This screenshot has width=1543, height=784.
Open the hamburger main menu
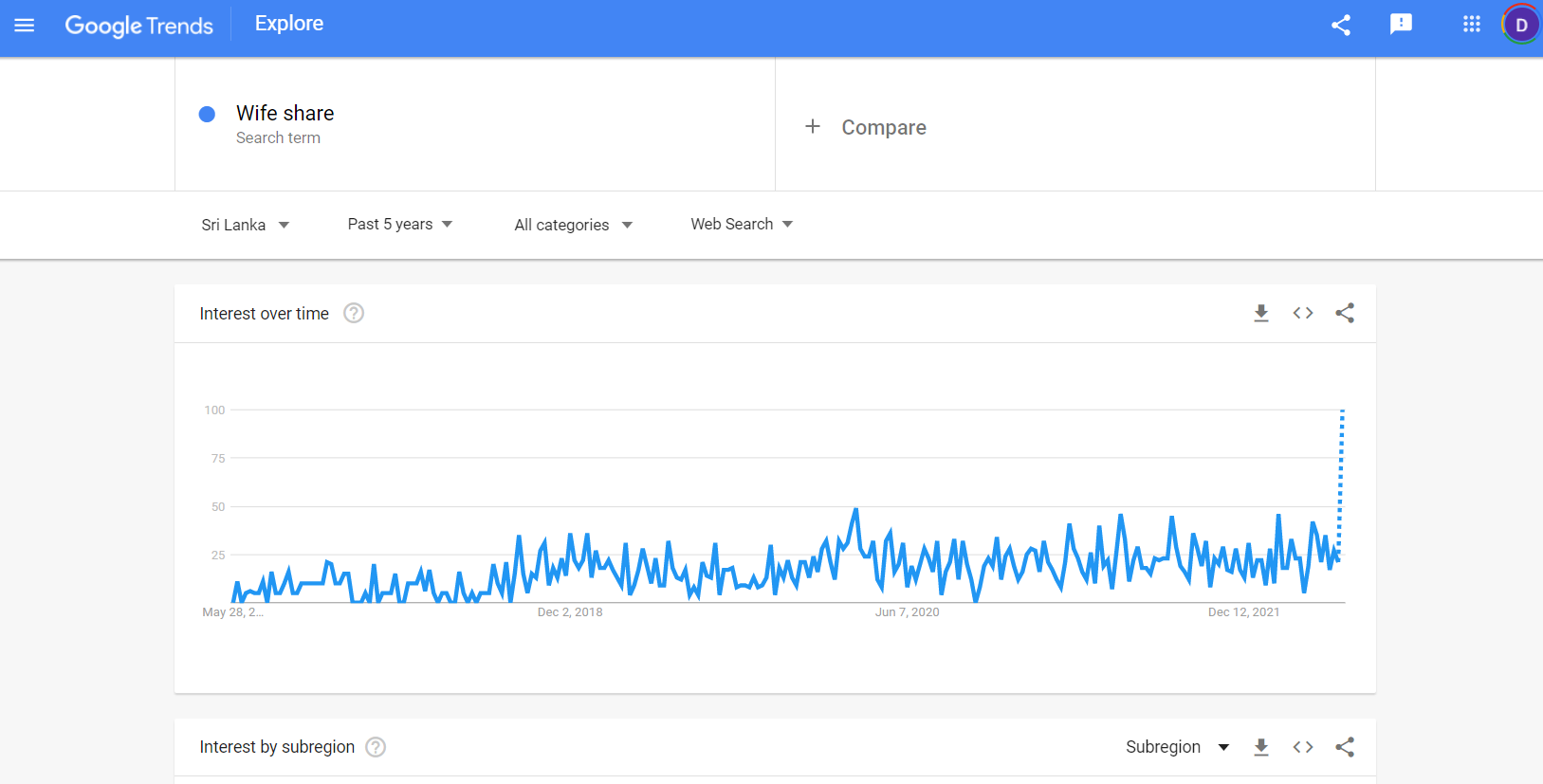point(25,26)
